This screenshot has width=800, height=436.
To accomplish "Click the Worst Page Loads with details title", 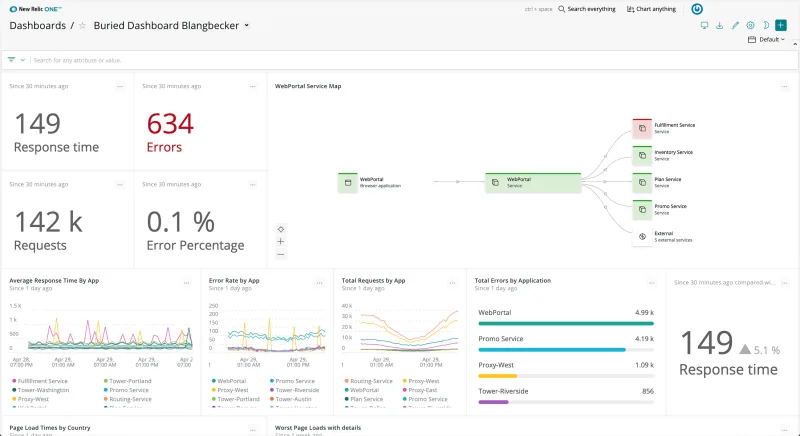I will click(318, 428).
